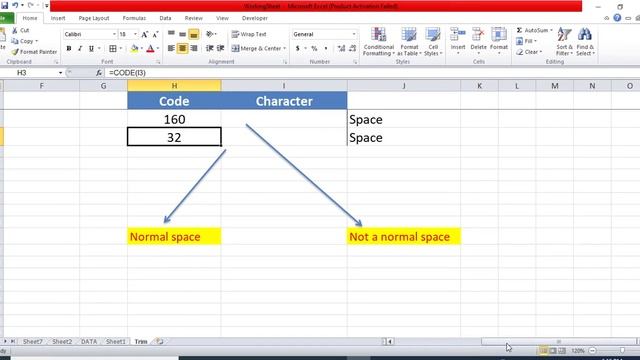The width and height of the screenshot is (640, 360).
Task: Click Increase Indent icon
Action: pyautogui.click(x=220, y=49)
